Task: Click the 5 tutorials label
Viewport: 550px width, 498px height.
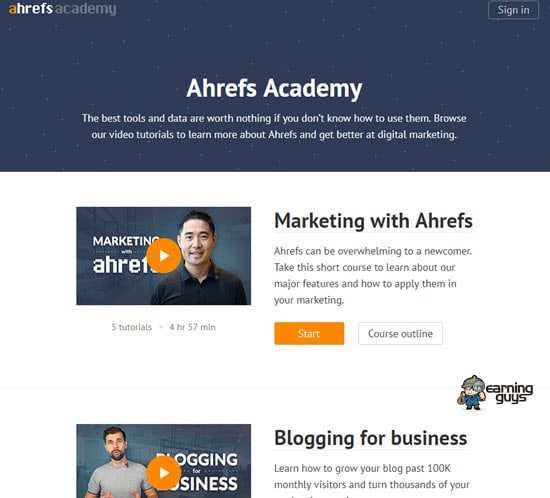Action: coord(132,327)
